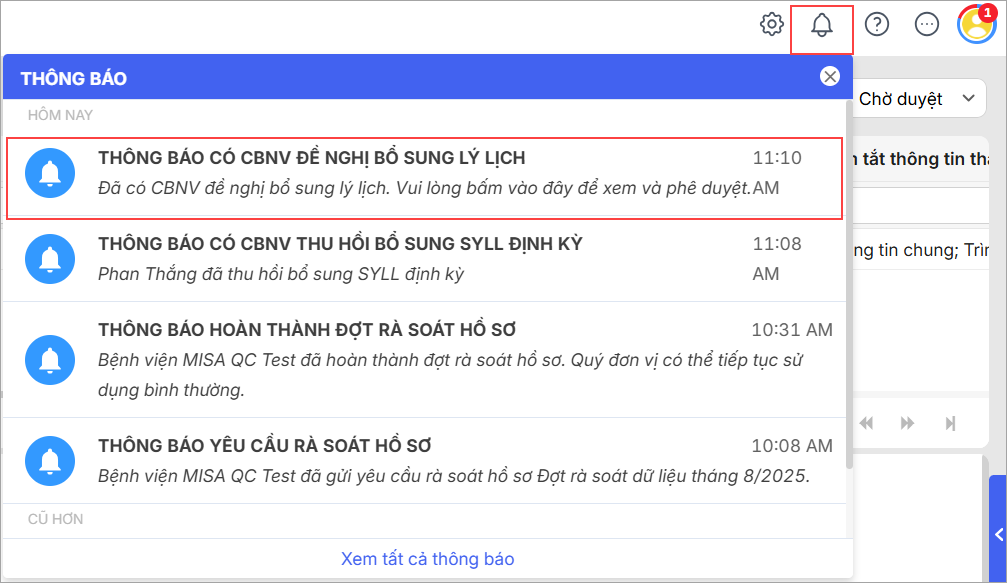The height and width of the screenshot is (583, 1007).
Task: Click the Xem tất cả thông báo link
Action: tap(428, 559)
